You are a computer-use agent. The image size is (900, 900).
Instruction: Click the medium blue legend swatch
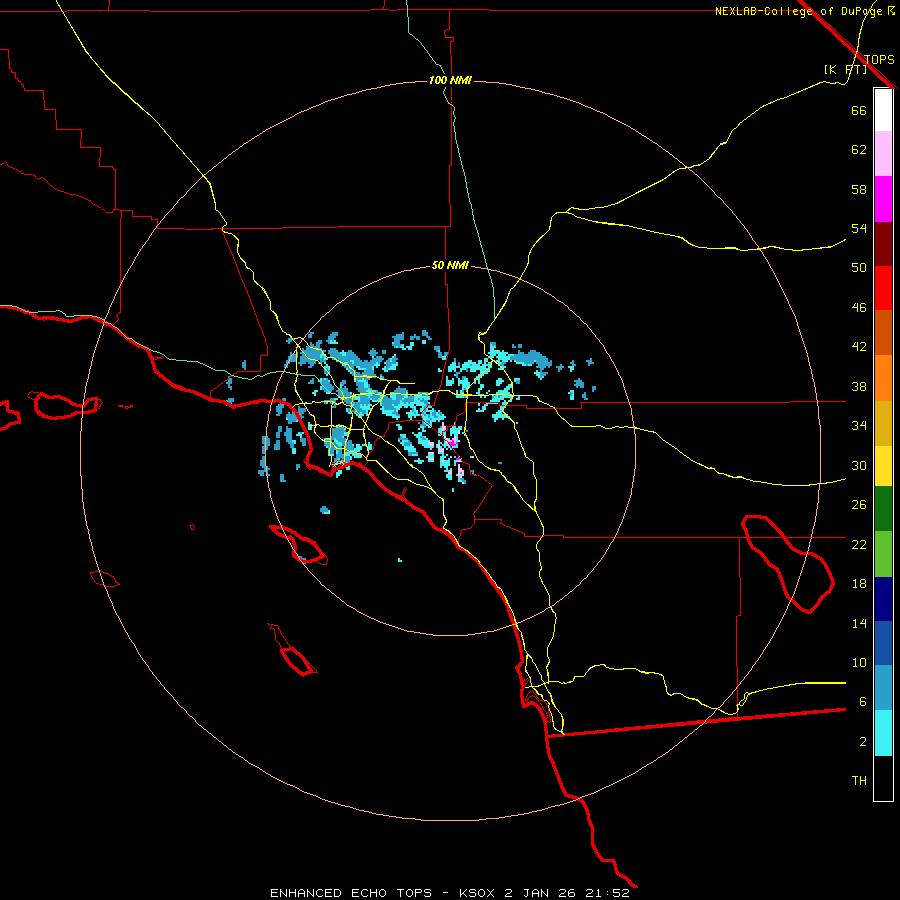(x=883, y=643)
